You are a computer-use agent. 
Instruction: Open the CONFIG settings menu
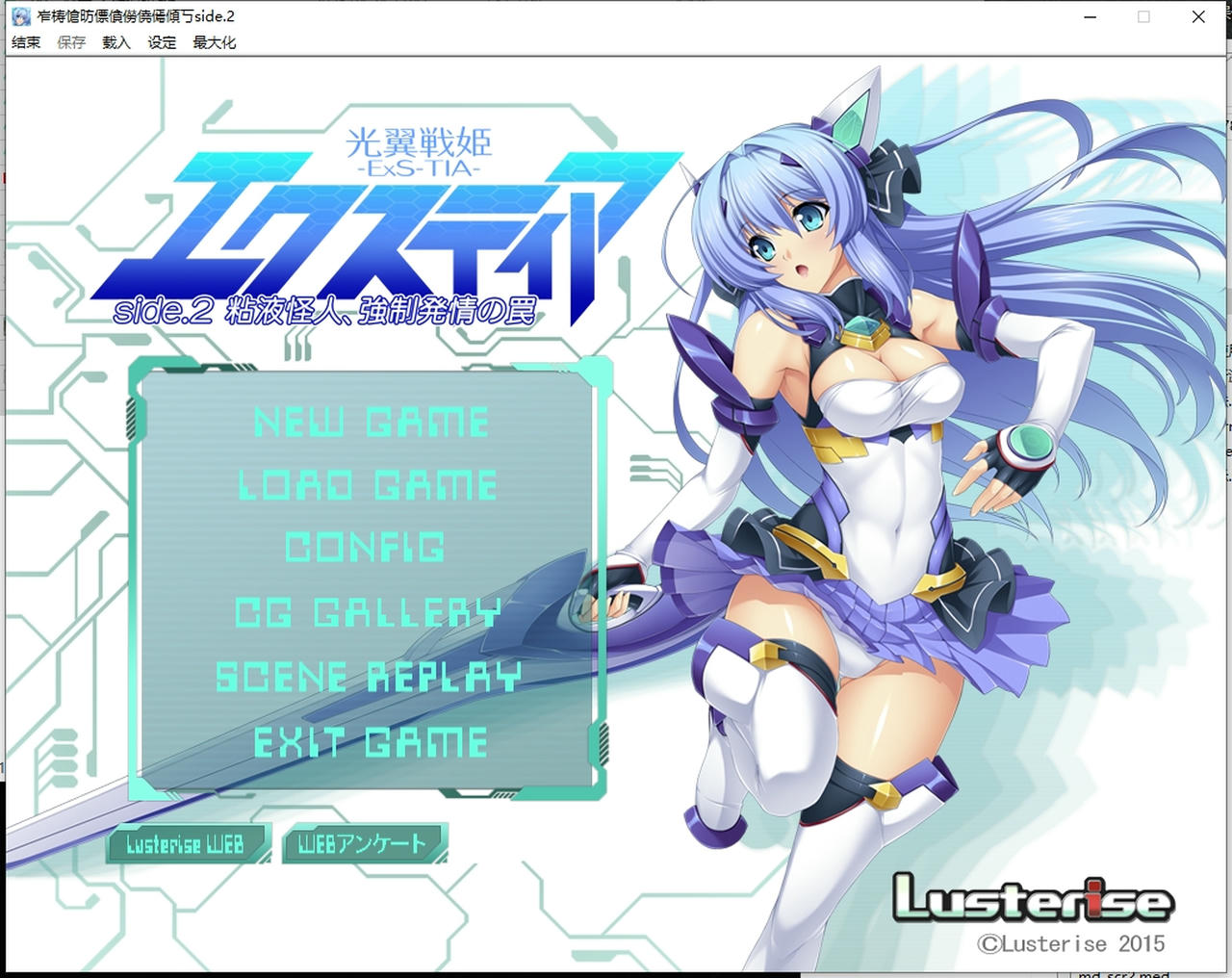(367, 549)
